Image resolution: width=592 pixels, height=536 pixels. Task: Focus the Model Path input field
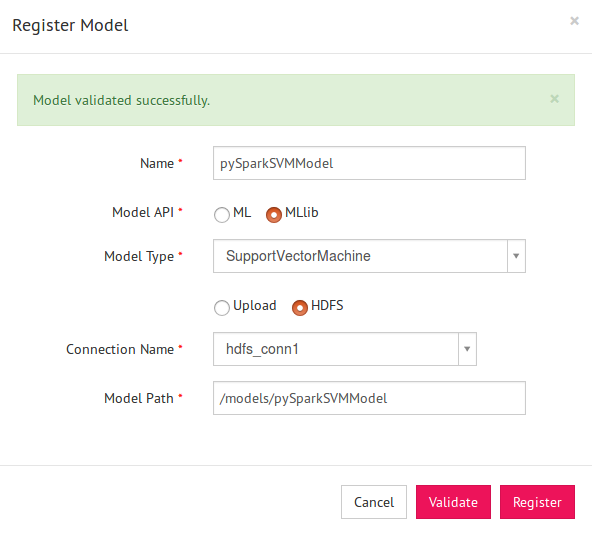click(x=369, y=398)
